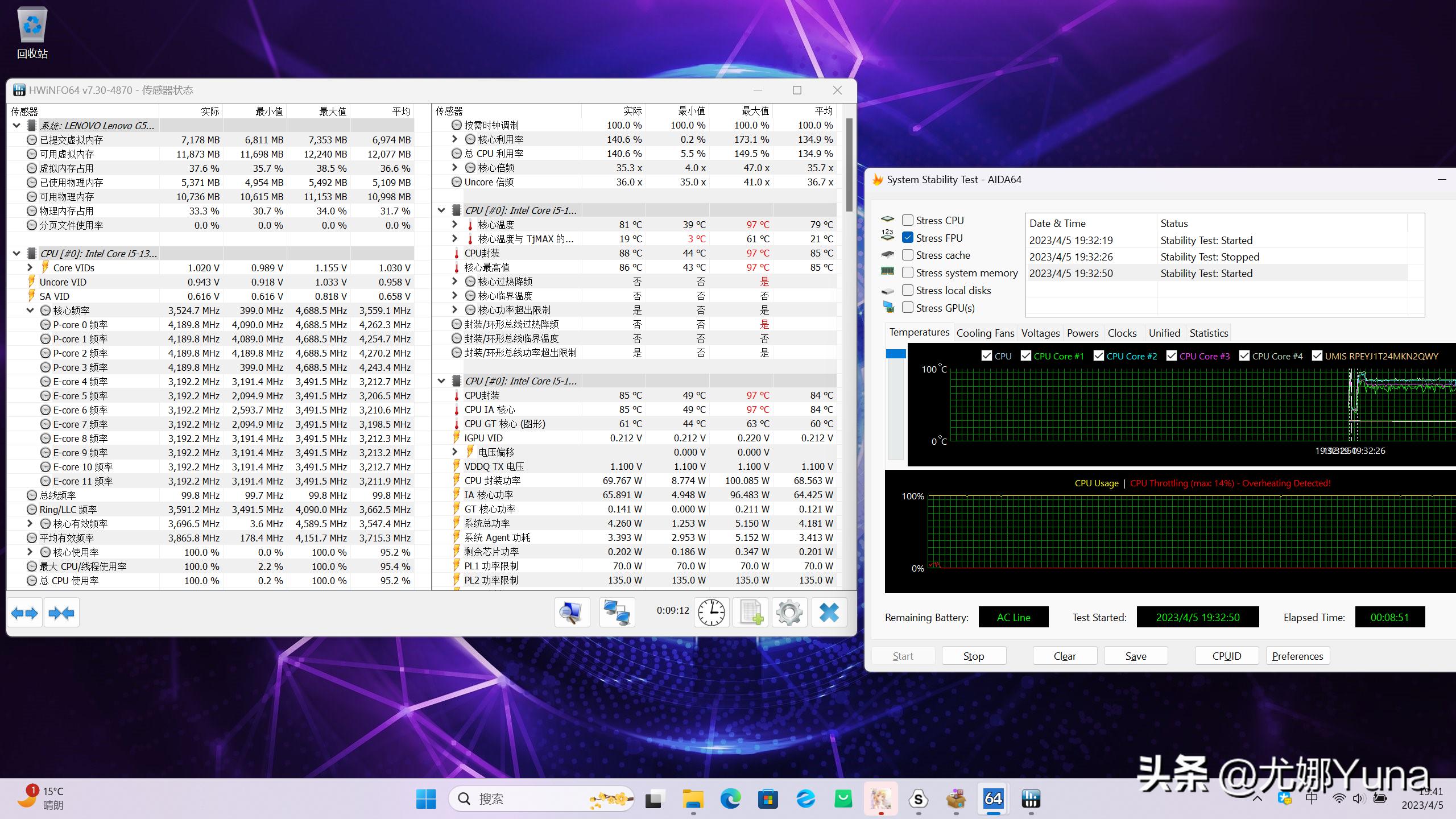Open HWiNFO sensor settings gear icon
Viewport: 1456px width, 819px height.
pyautogui.click(x=789, y=613)
